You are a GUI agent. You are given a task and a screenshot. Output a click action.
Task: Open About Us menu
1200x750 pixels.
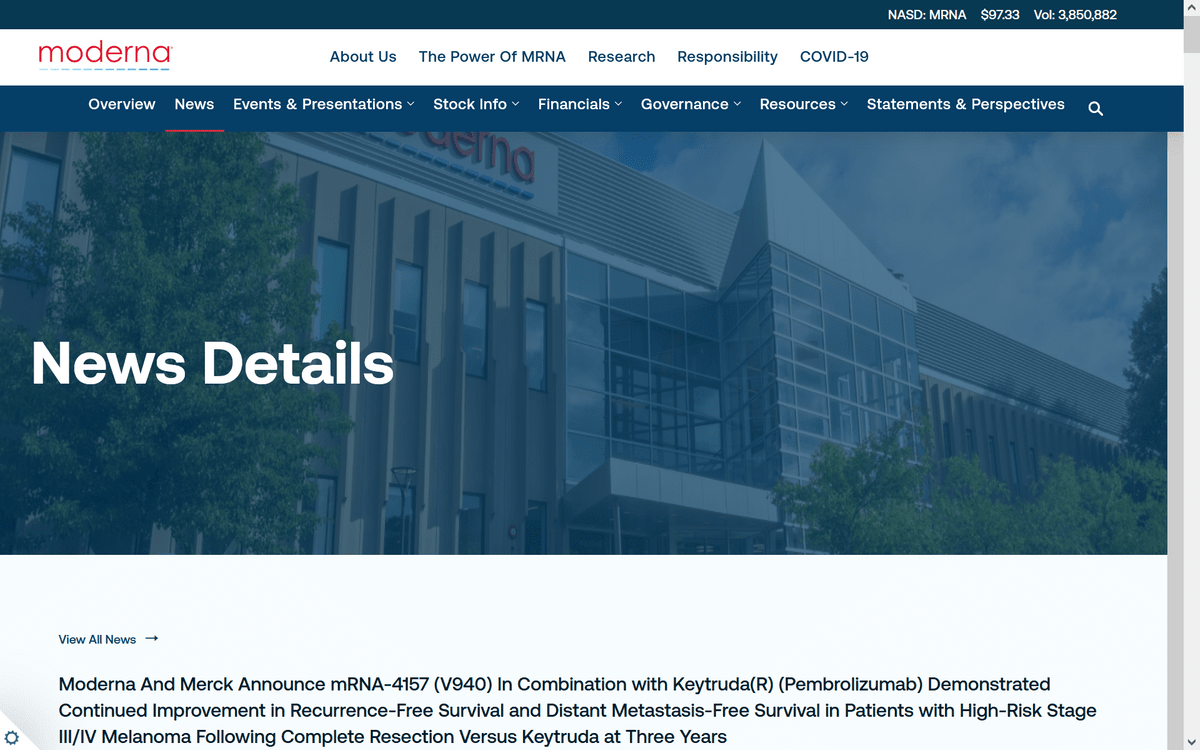coord(363,57)
